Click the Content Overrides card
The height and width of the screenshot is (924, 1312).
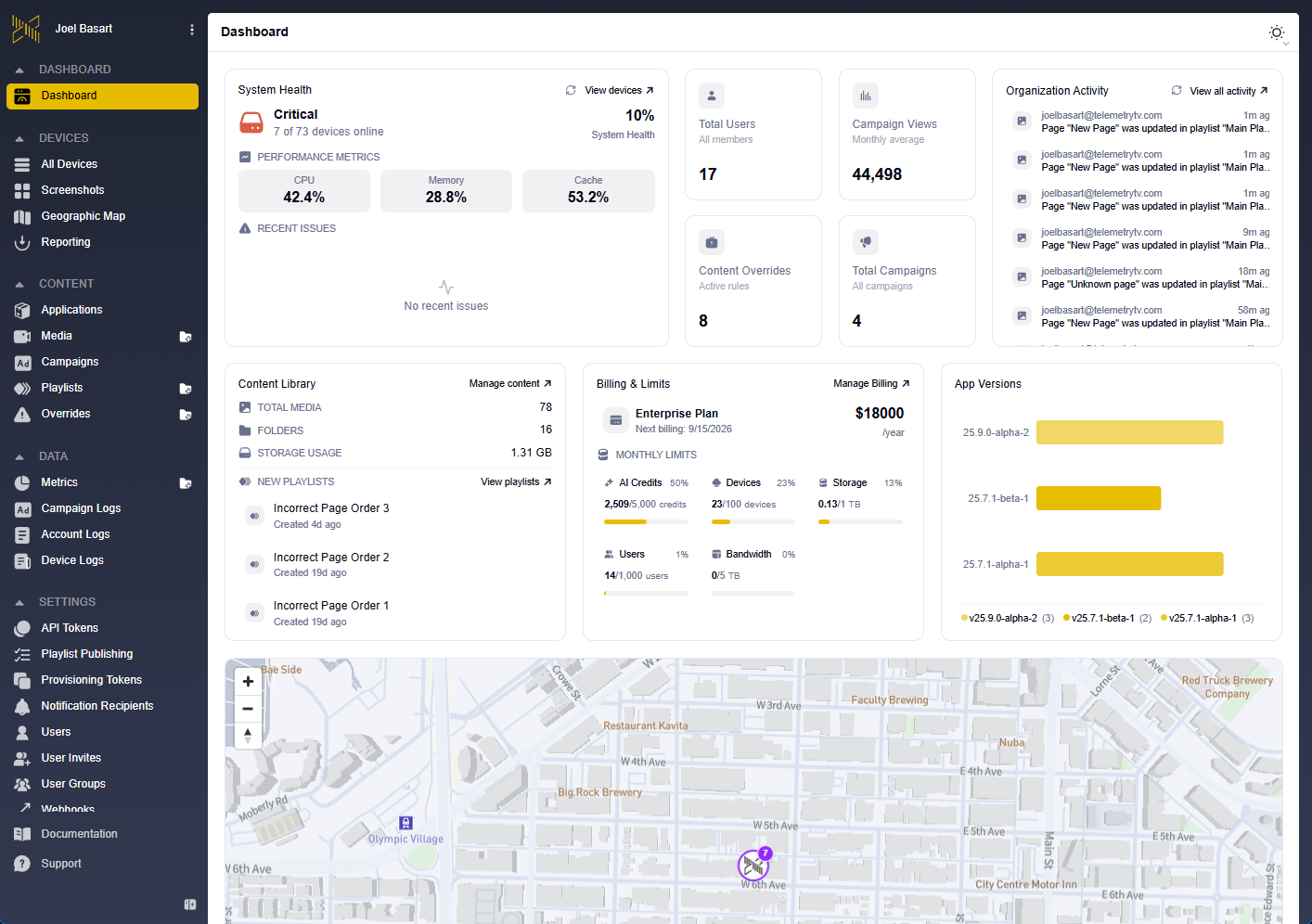[x=753, y=281]
